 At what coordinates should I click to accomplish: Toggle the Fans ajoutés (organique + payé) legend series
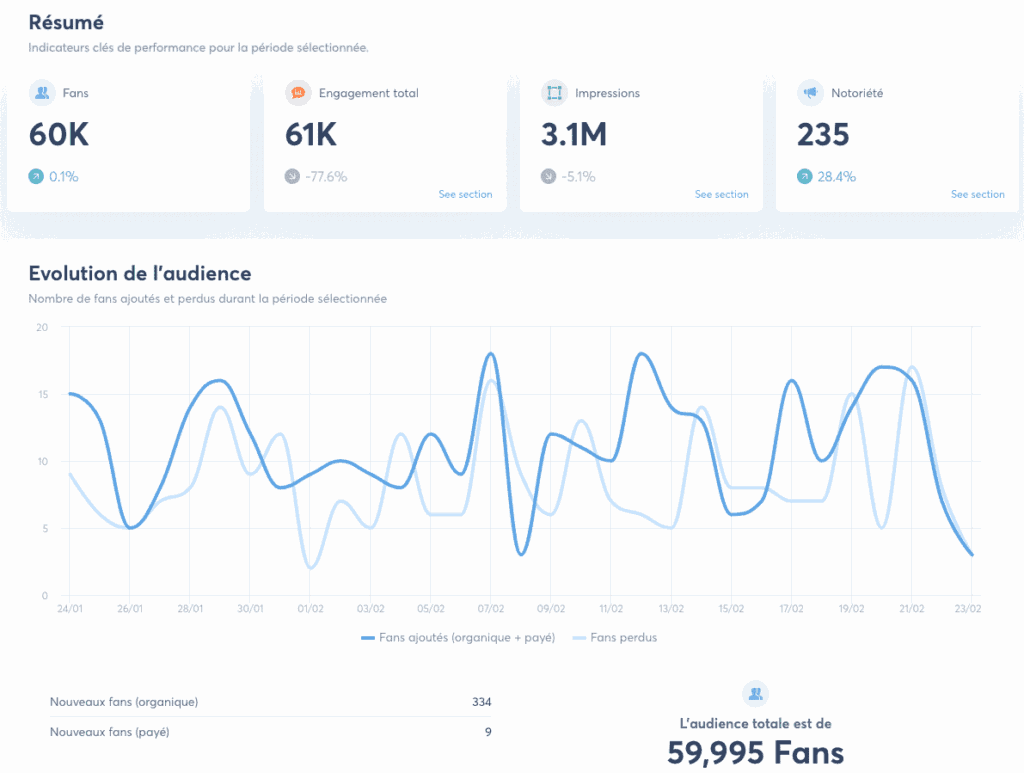(x=465, y=638)
